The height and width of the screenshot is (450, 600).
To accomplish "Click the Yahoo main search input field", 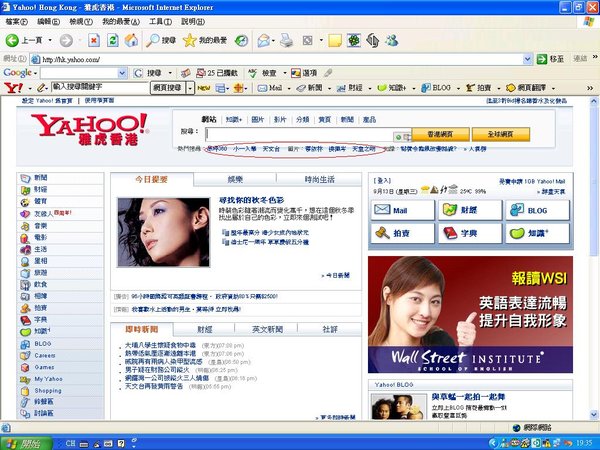I will (308, 134).
